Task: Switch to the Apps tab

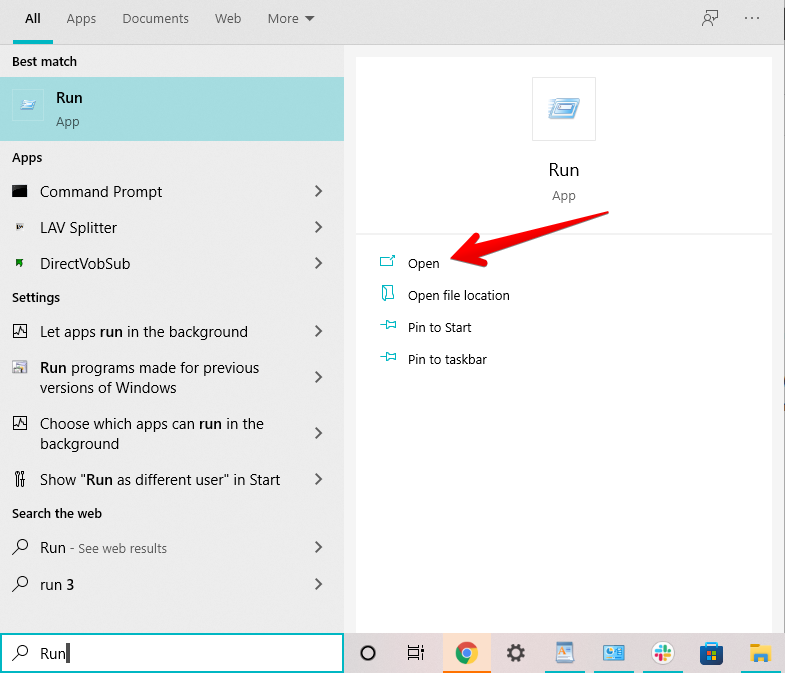Action: [x=81, y=19]
